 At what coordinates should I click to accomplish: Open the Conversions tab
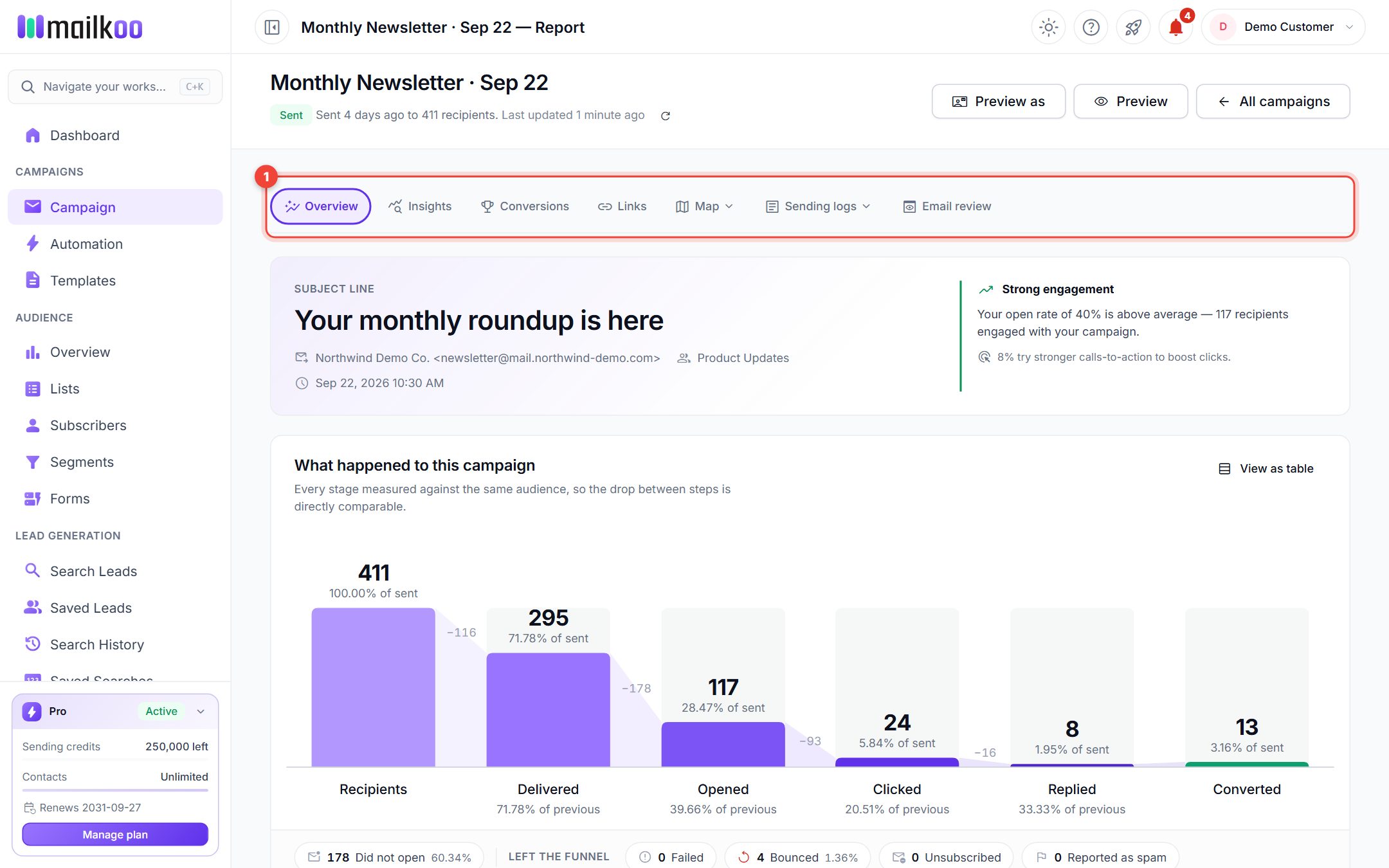525,206
